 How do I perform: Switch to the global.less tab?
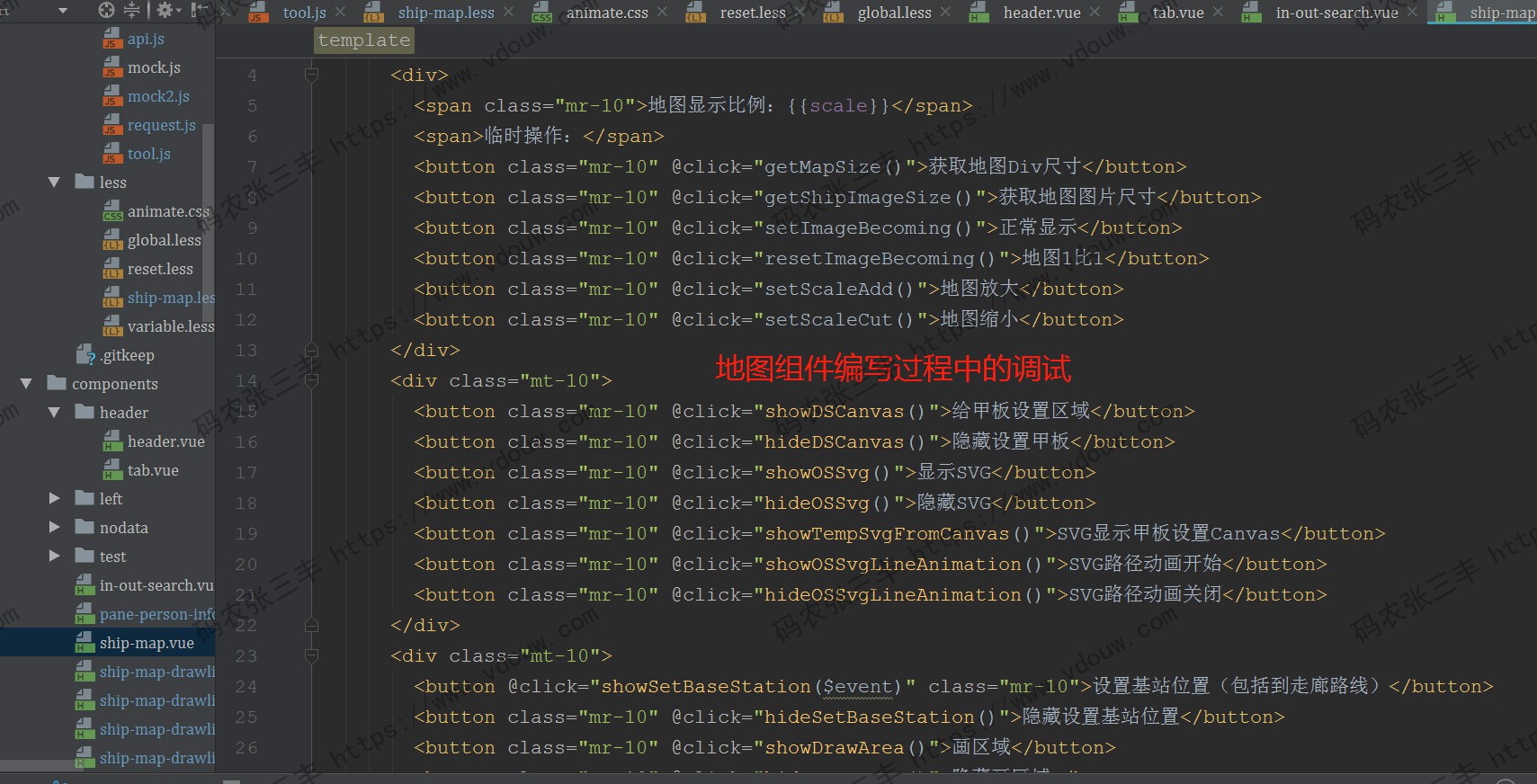(893, 13)
